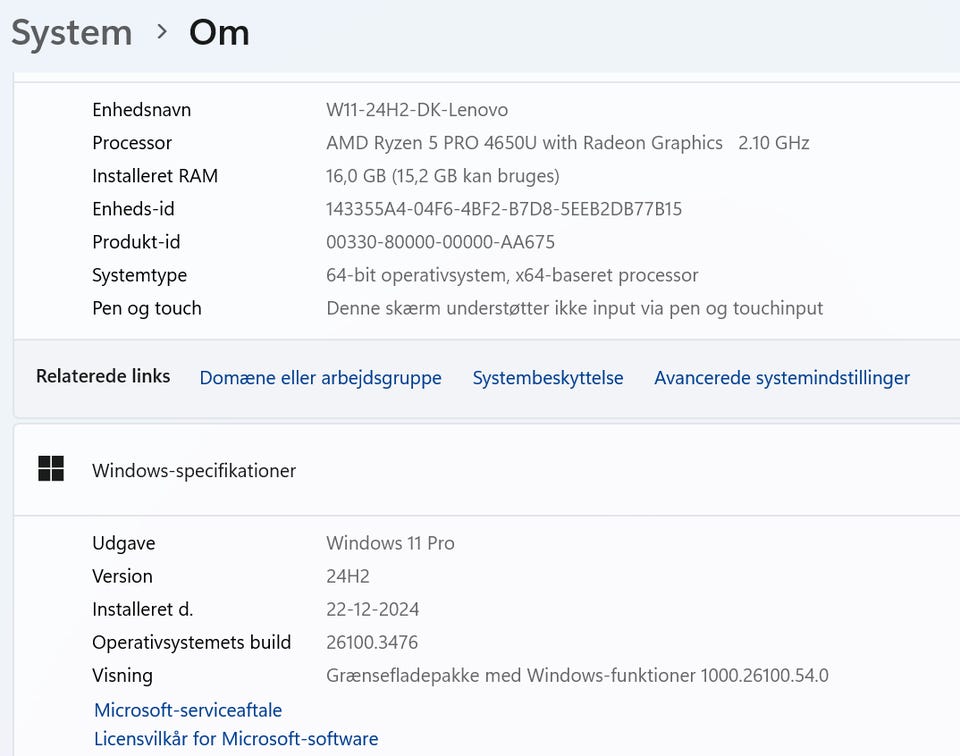Screen dimensions: 960x756
Task: Click the 16,0 GB installed RAM value
Action: point(442,176)
